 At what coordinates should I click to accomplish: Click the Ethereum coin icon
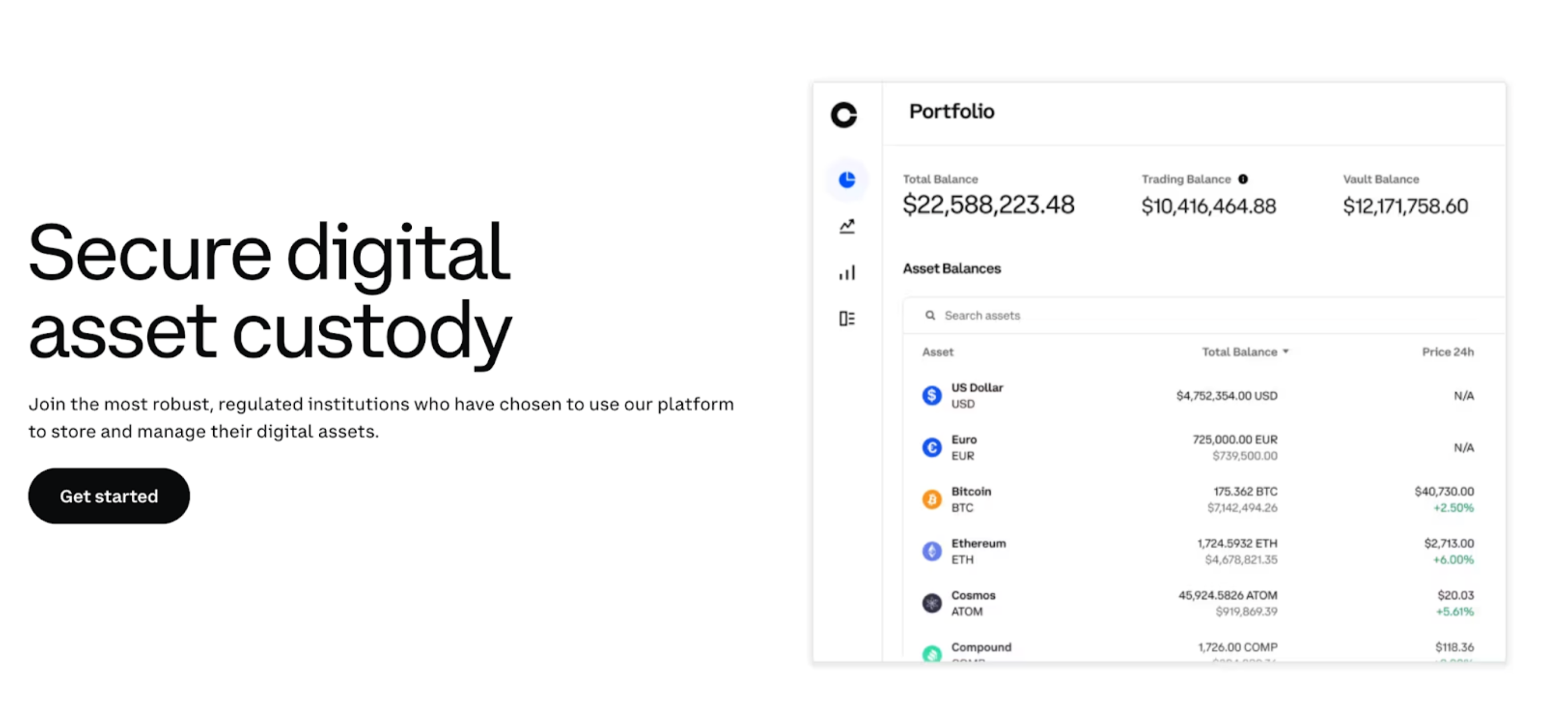tap(931, 551)
